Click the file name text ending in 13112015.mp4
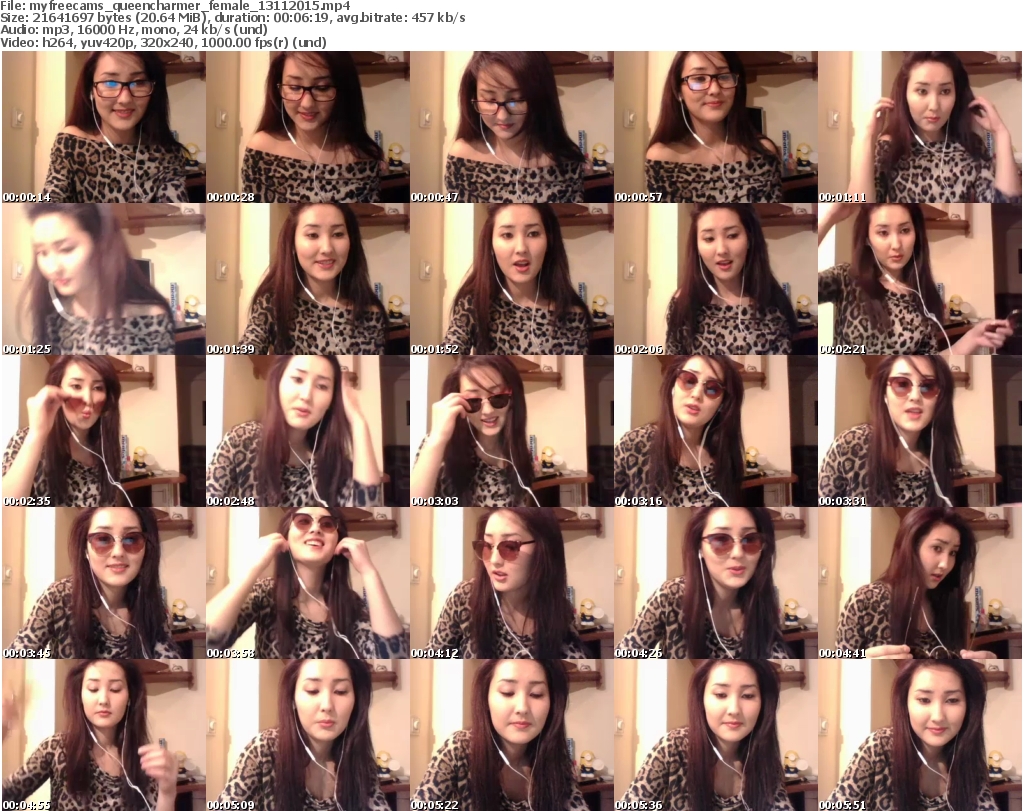The width and height of the screenshot is (1024, 811). [x=189, y=6]
